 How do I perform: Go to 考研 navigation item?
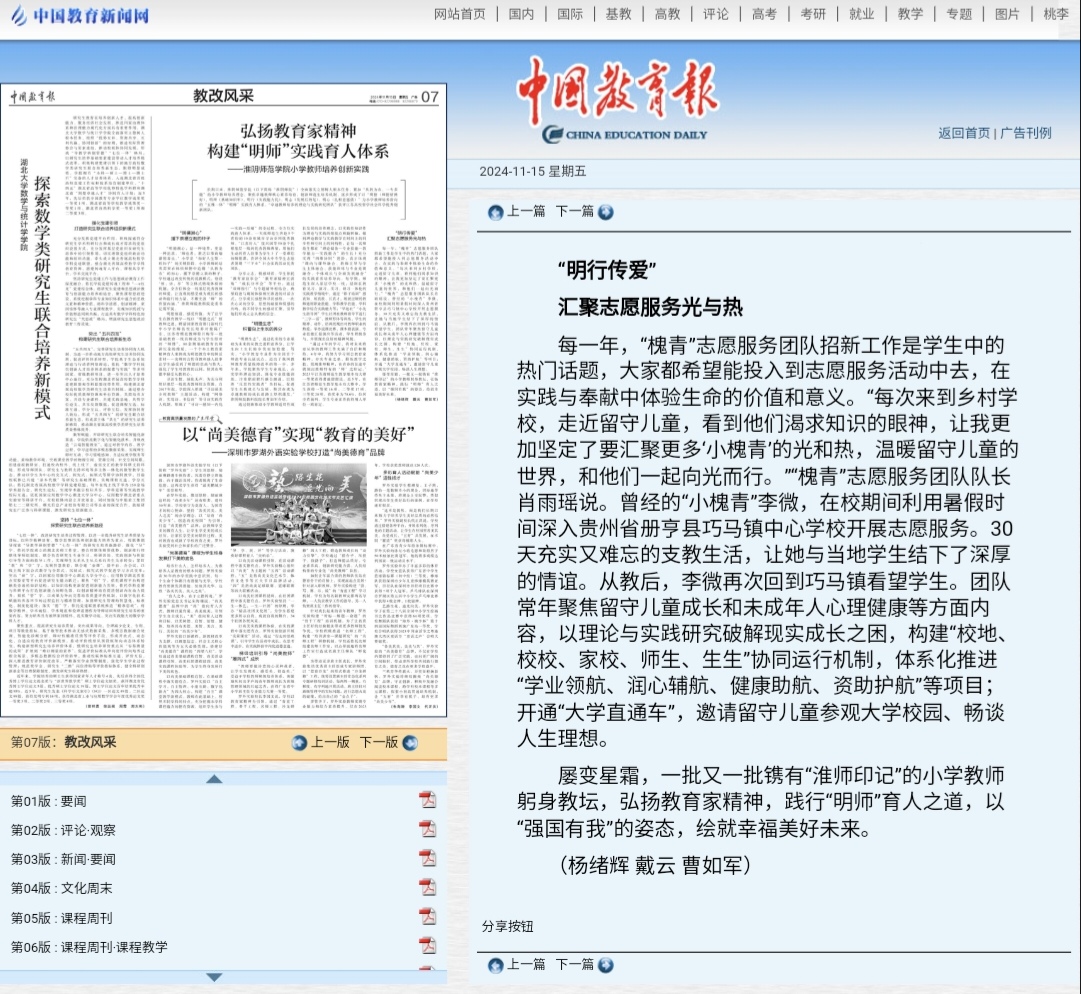coord(813,14)
